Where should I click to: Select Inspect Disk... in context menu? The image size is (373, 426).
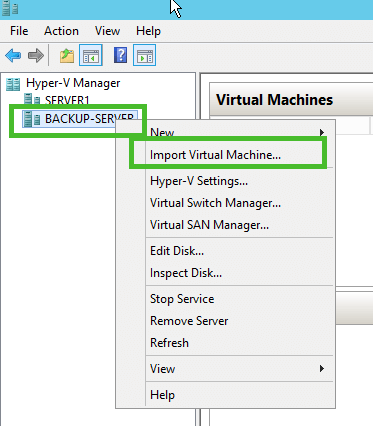tap(186, 273)
